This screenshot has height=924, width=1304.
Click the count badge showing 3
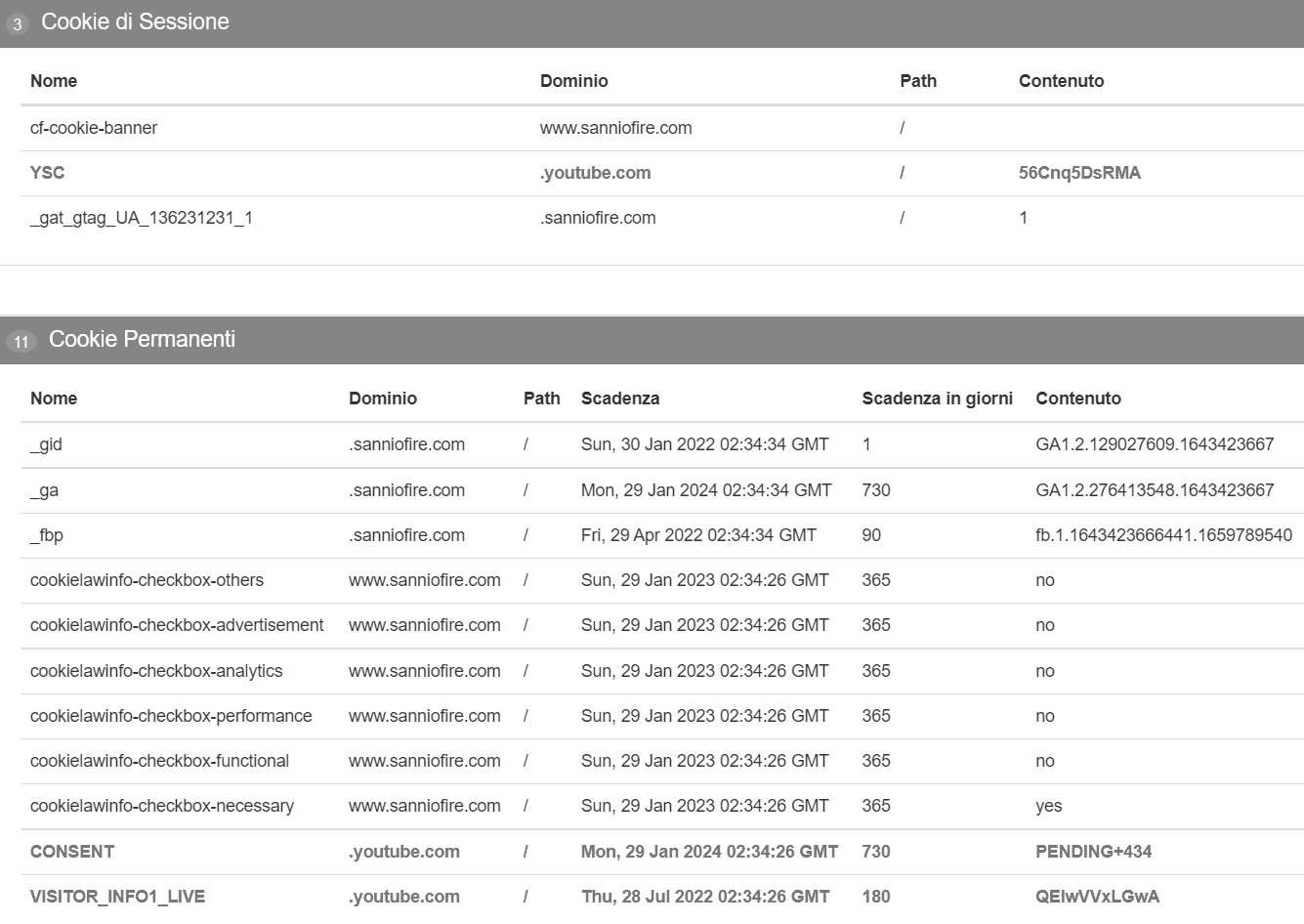point(18,24)
